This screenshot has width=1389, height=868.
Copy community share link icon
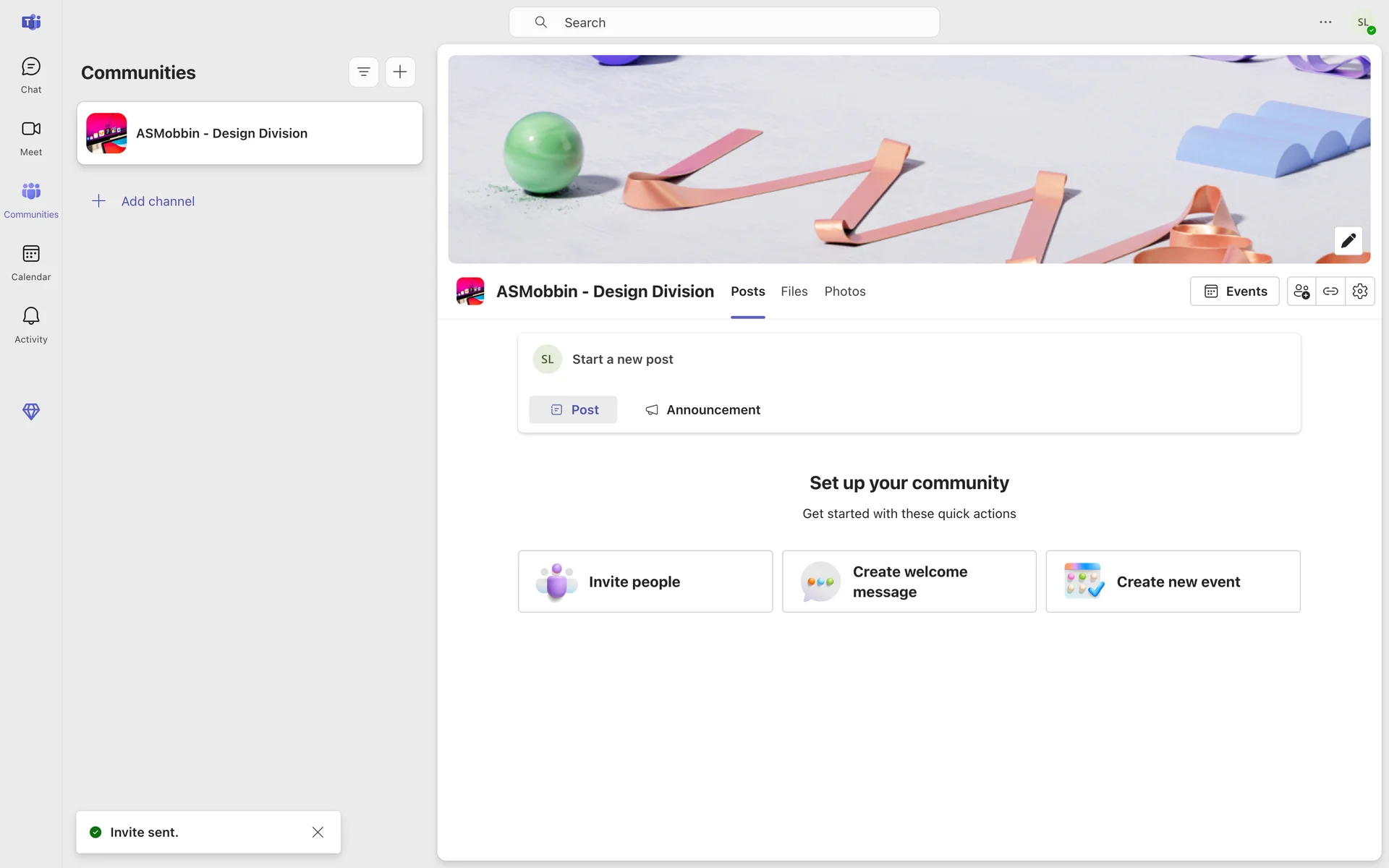[x=1330, y=292]
